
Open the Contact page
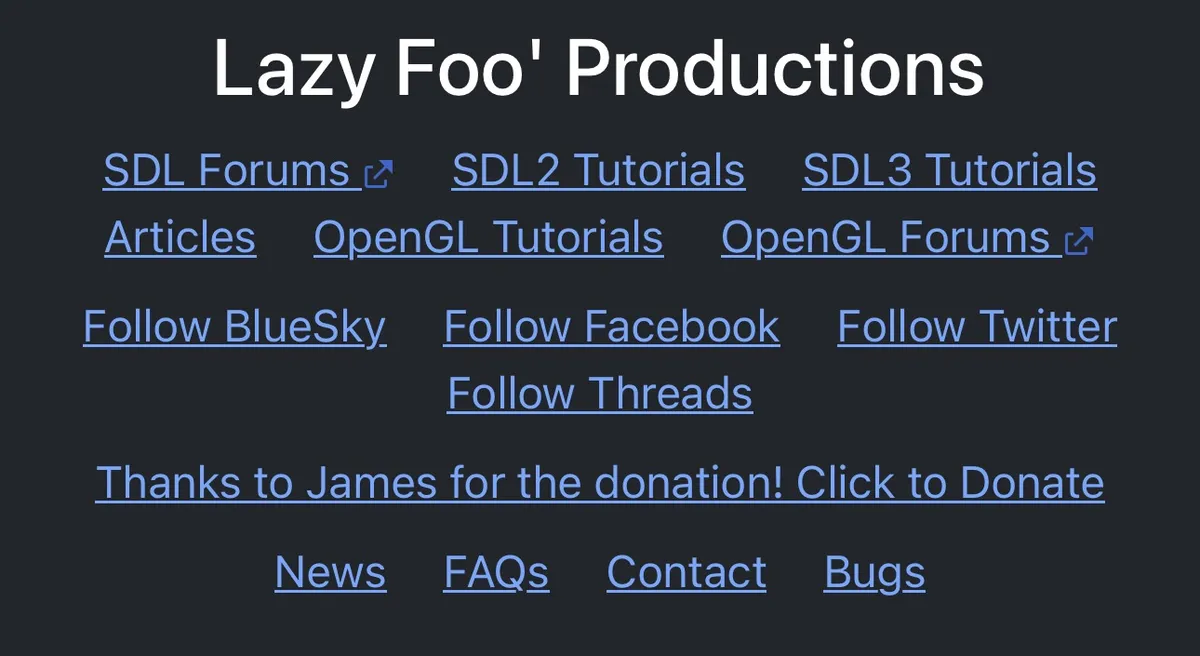click(686, 572)
